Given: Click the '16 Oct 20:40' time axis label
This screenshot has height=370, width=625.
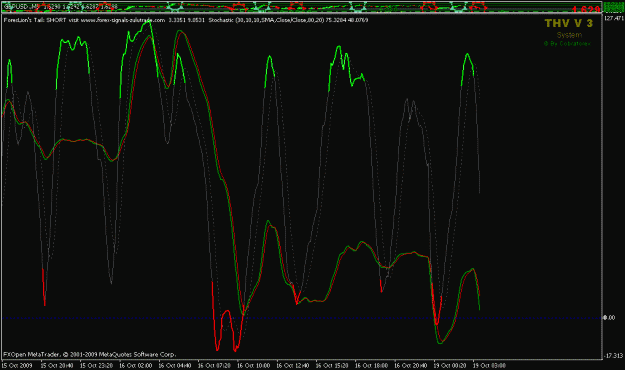Looking at the screenshot, I should point(411,365).
